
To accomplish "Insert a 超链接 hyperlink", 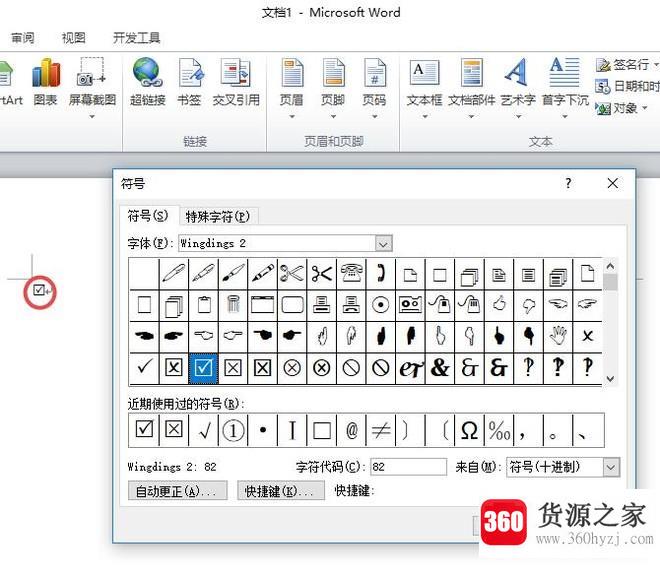I will pyautogui.click(x=147, y=82).
